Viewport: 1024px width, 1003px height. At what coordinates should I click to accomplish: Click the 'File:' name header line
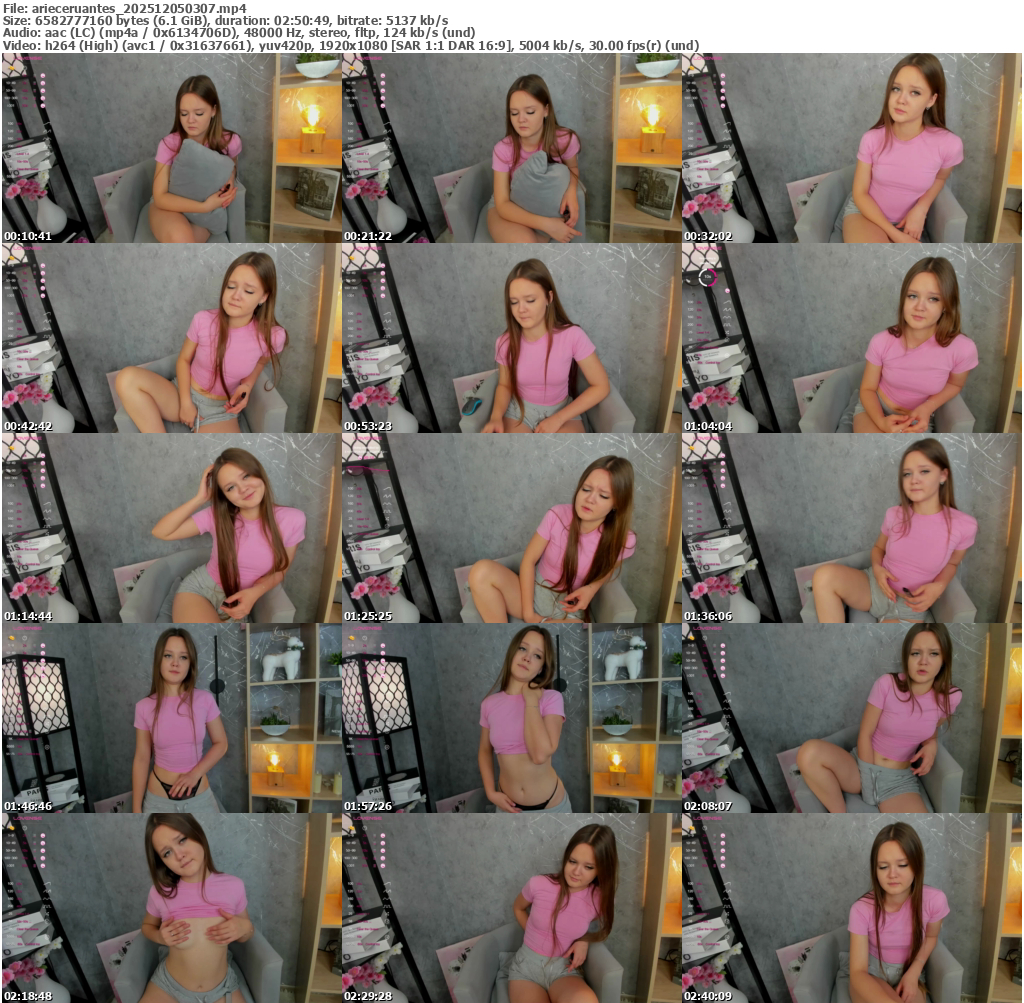click(125, 8)
